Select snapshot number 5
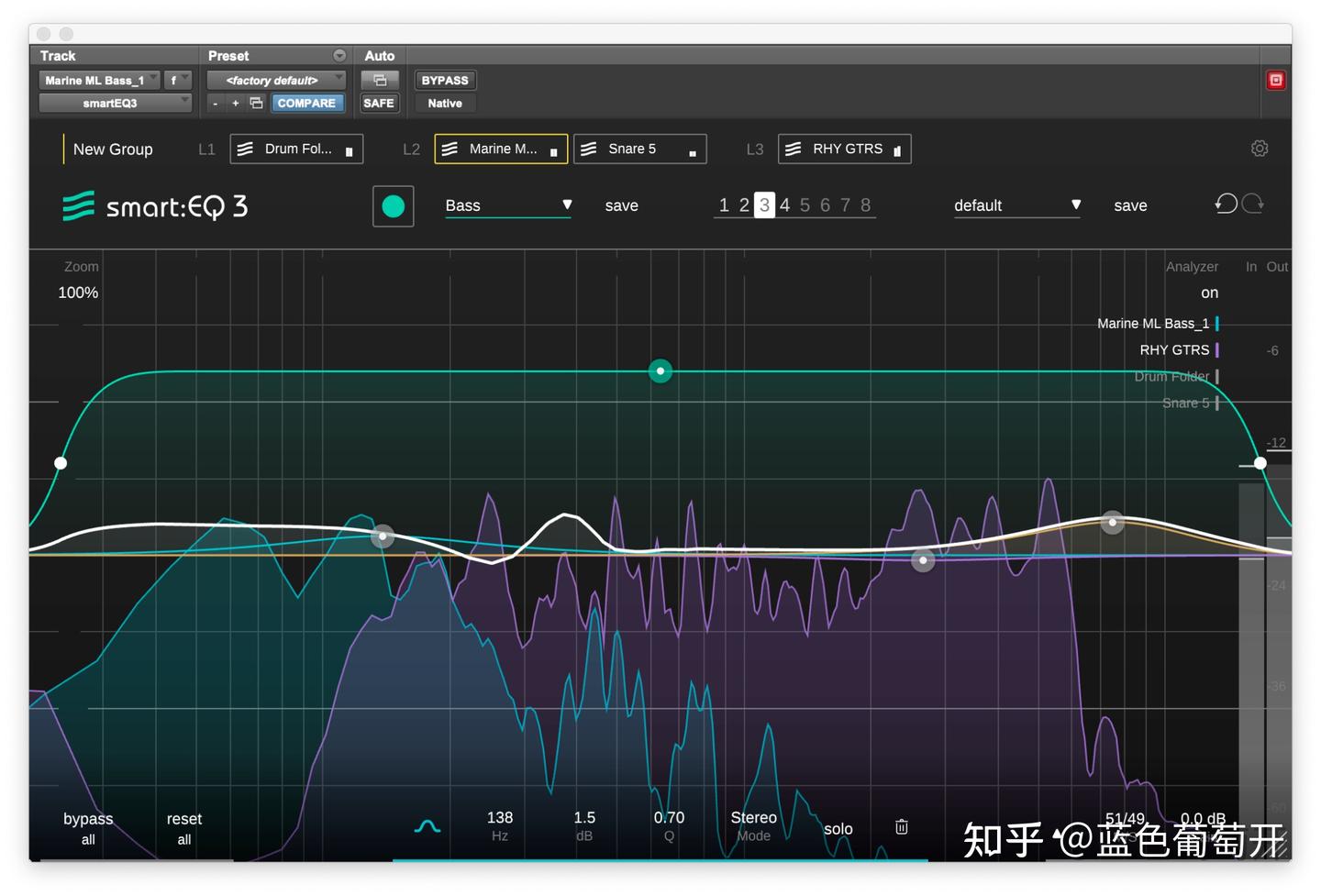Viewport: 1321px width, 896px height. click(x=805, y=205)
